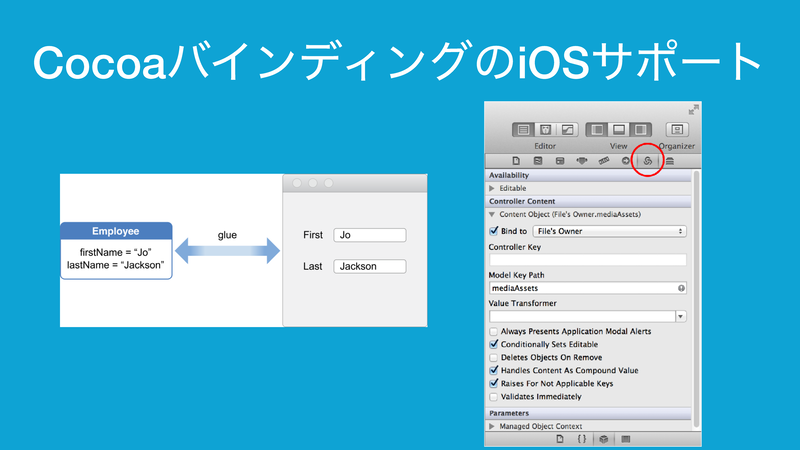This screenshot has width=800, height=450.
Task: Click the Employee box title
Action: coord(116,231)
